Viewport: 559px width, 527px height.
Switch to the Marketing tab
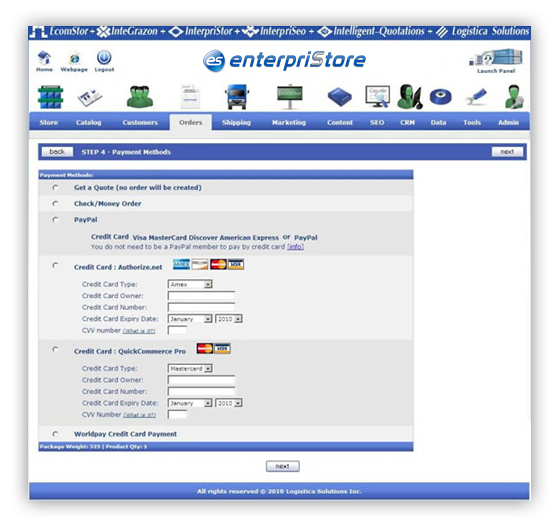pos(289,122)
